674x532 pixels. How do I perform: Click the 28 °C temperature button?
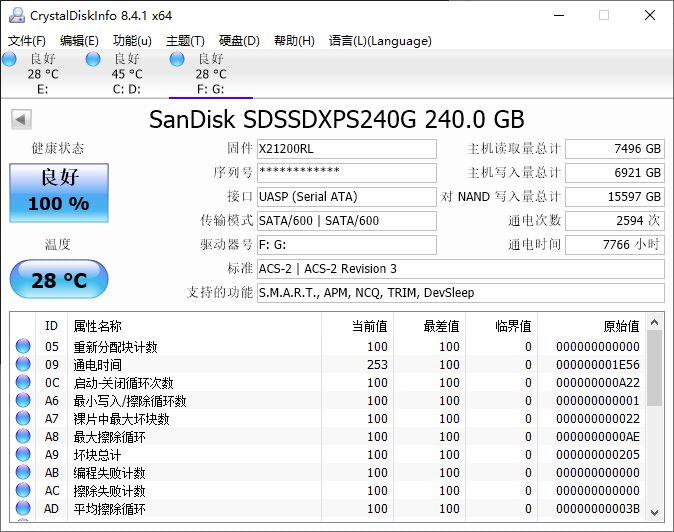(x=59, y=279)
